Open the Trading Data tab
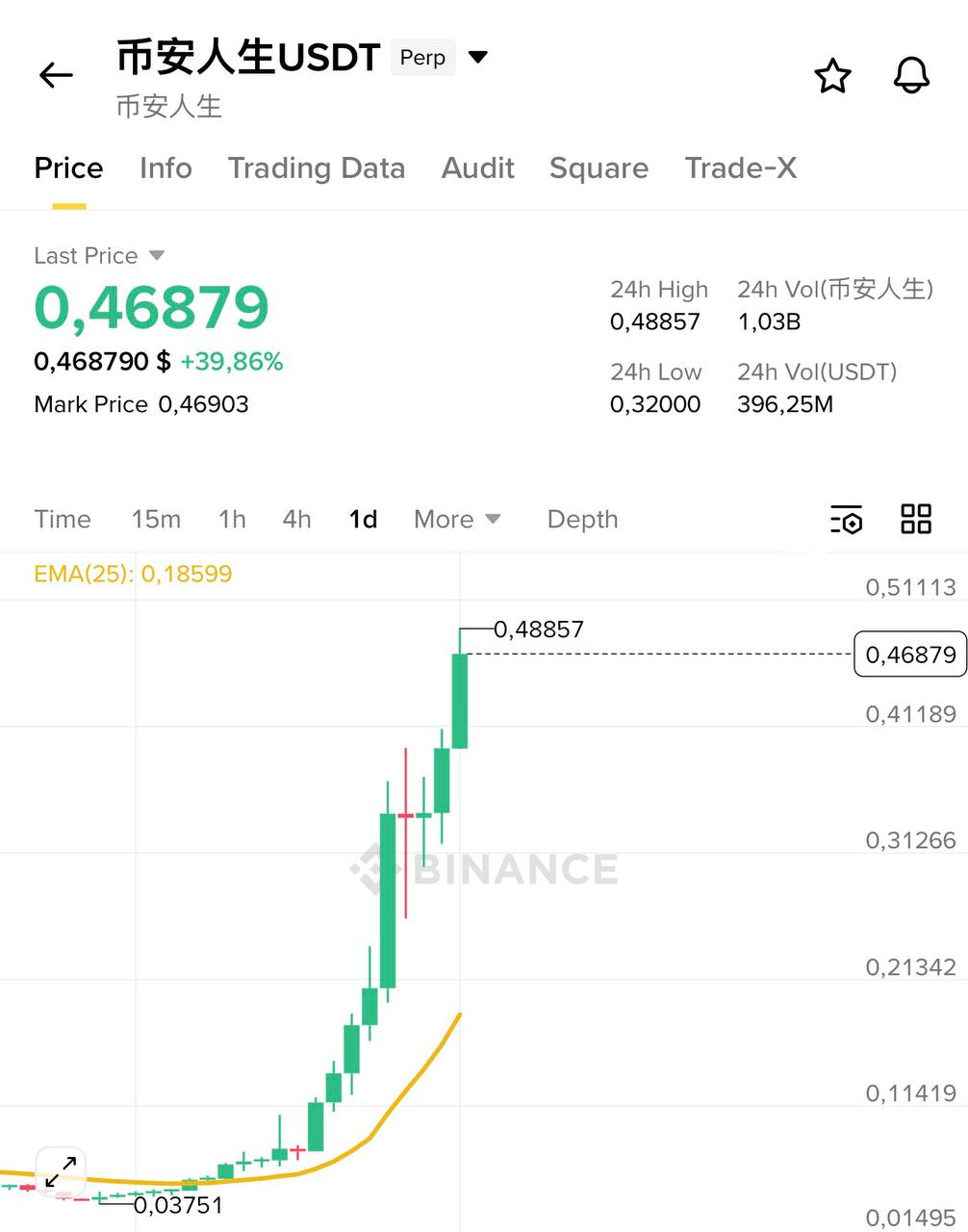968x1232 pixels. tap(317, 168)
